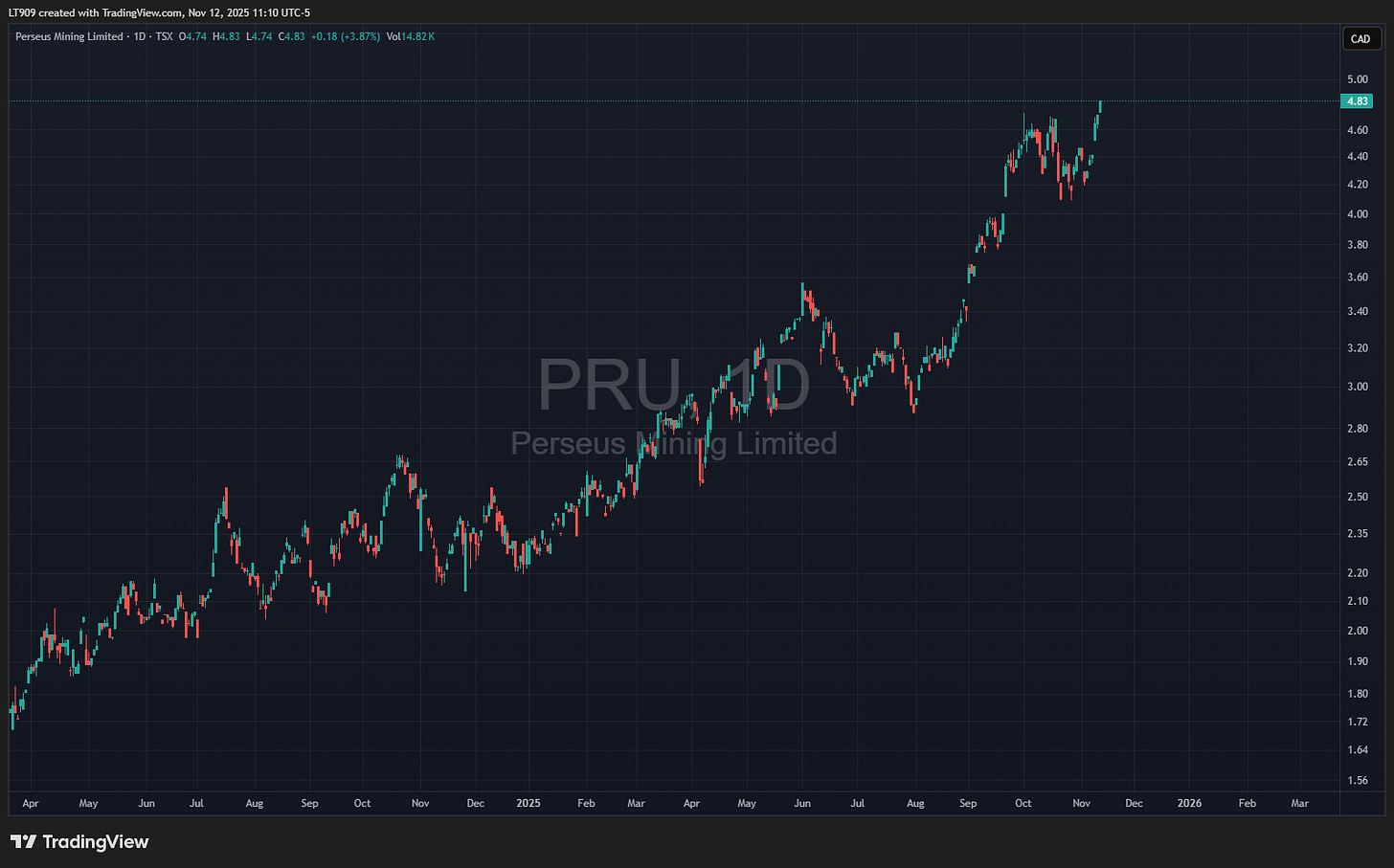Click the 3.20 price axis label
Image resolution: width=1394 pixels, height=868 pixels.
pos(1358,348)
